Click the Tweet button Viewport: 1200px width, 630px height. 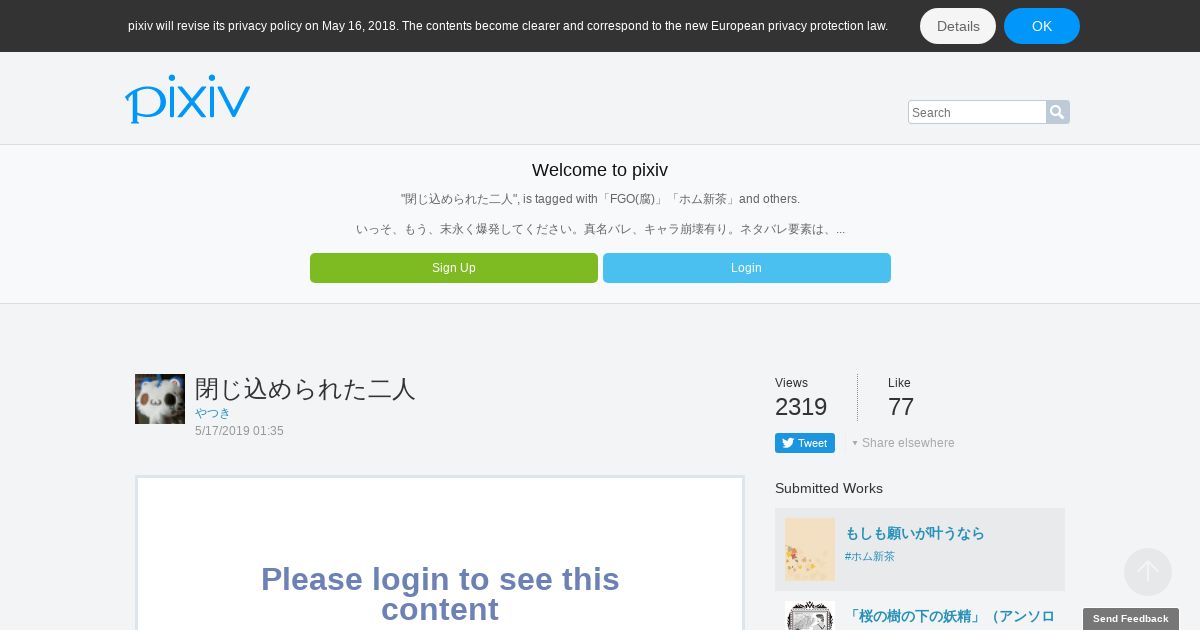[x=805, y=443]
